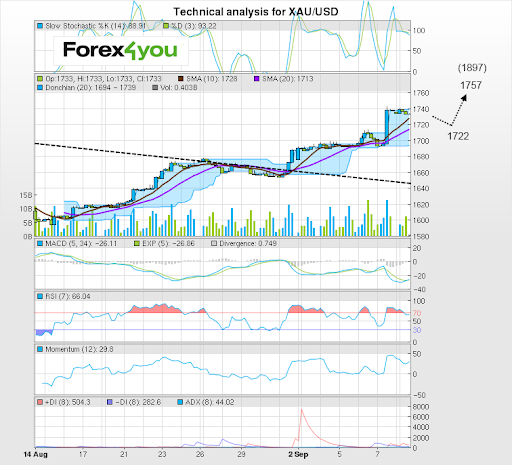Click the pink '70' RSI overbought level label
The image size is (512, 465).
pos(417,313)
